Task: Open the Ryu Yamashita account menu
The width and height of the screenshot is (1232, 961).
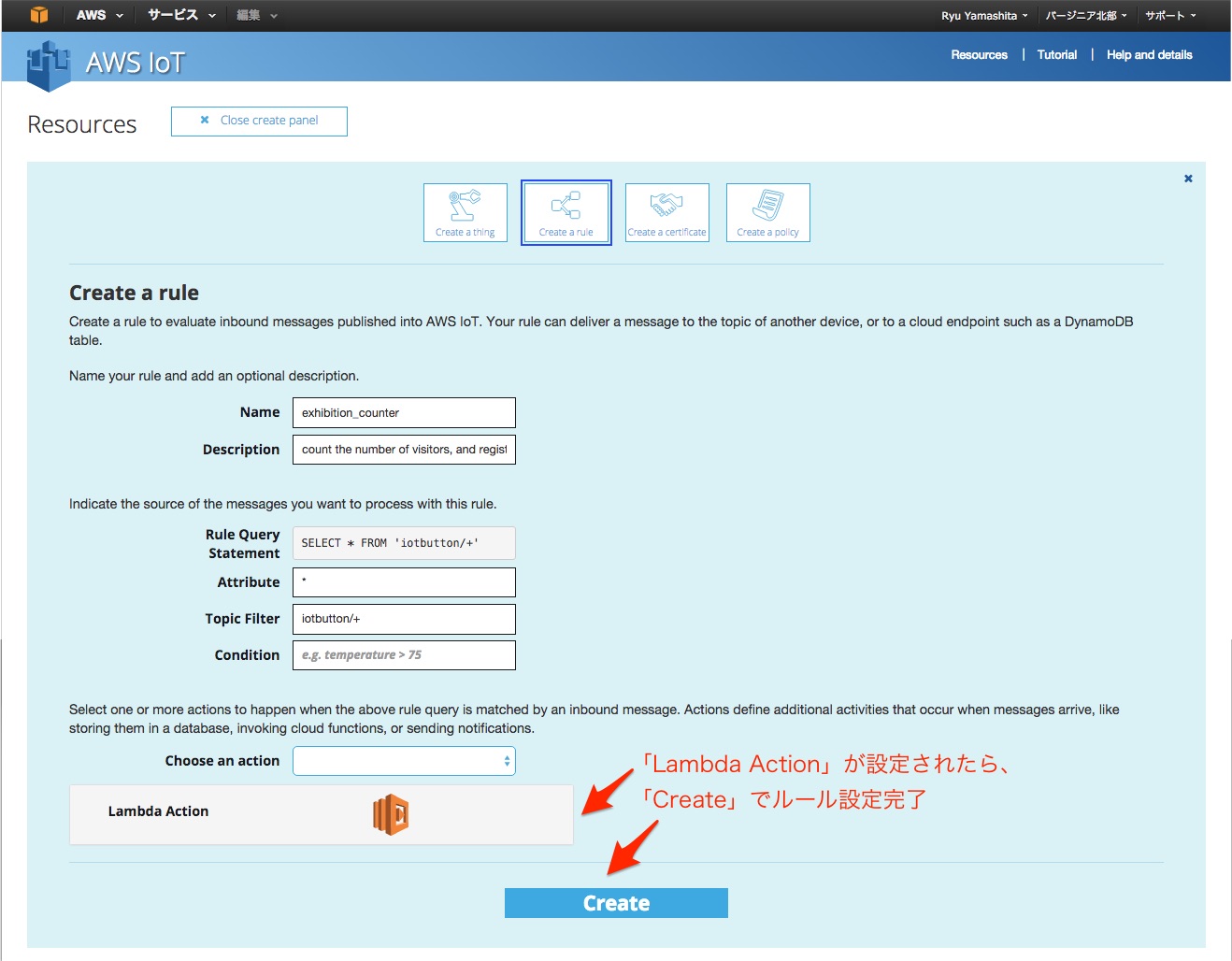Action: tap(984, 16)
